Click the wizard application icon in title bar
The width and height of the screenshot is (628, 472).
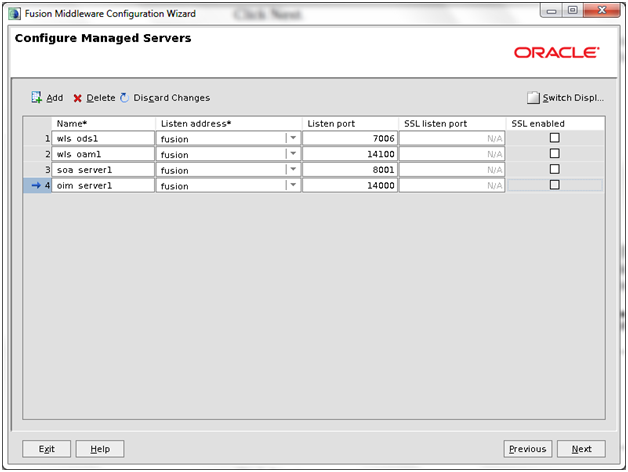pyautogui.click(x=14, y=14)
